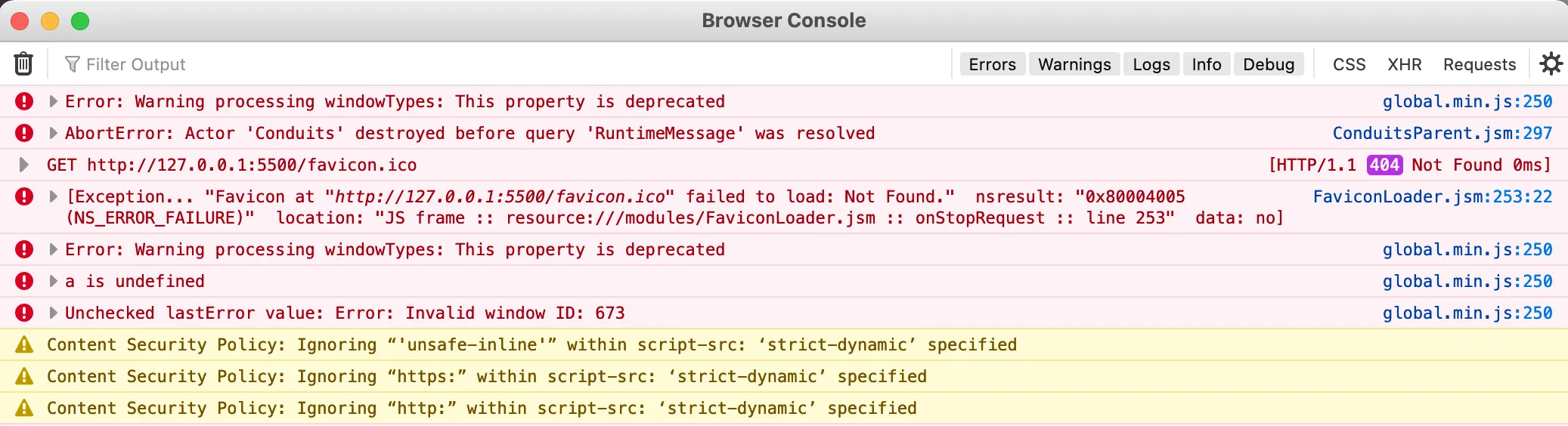Toggle the Warnings filter
The width and height of the screenshot is (1568, 426).
click(1074, 64)
